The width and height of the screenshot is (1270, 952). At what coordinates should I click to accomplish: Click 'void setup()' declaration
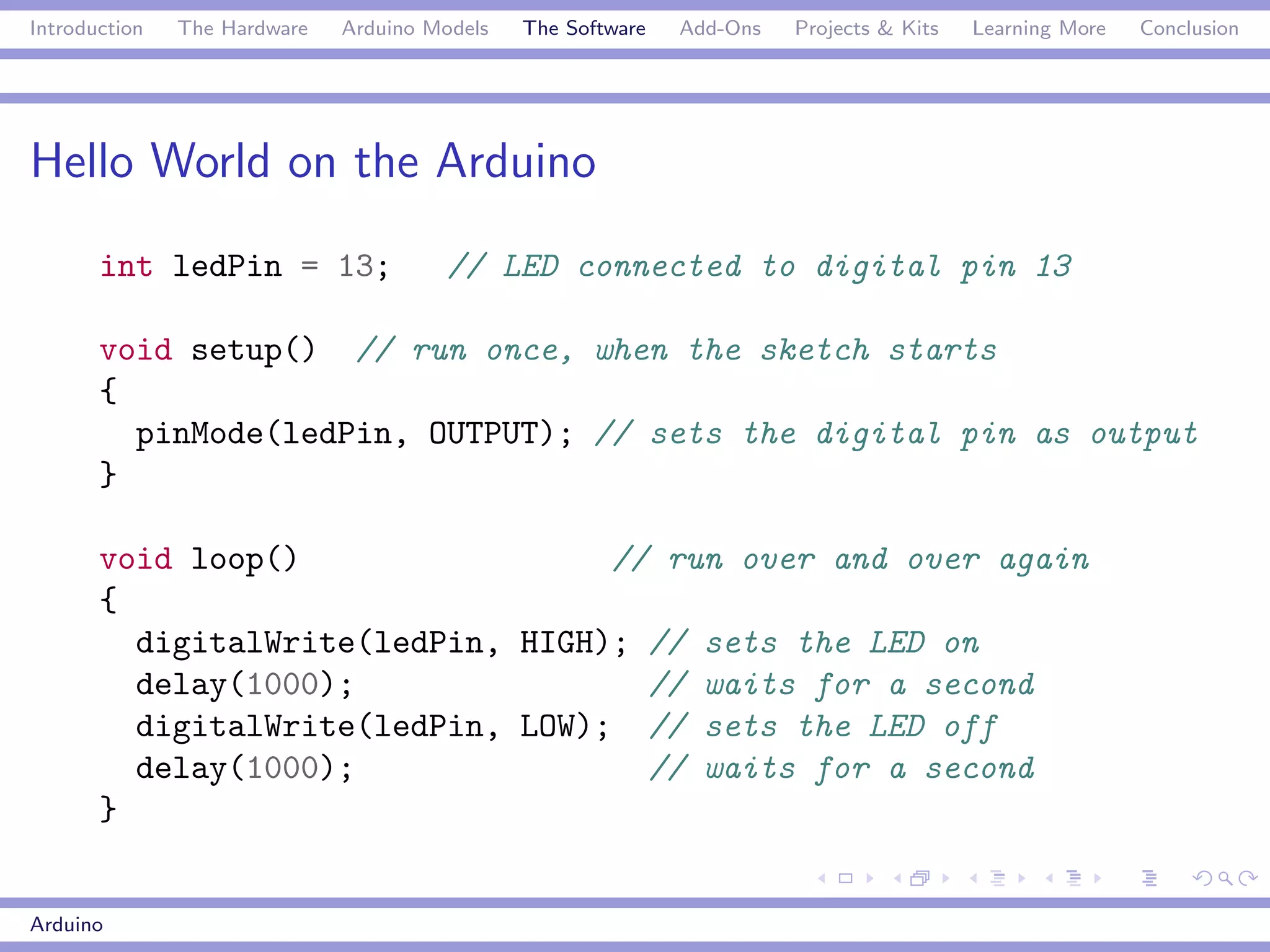(x=208, y=350)
